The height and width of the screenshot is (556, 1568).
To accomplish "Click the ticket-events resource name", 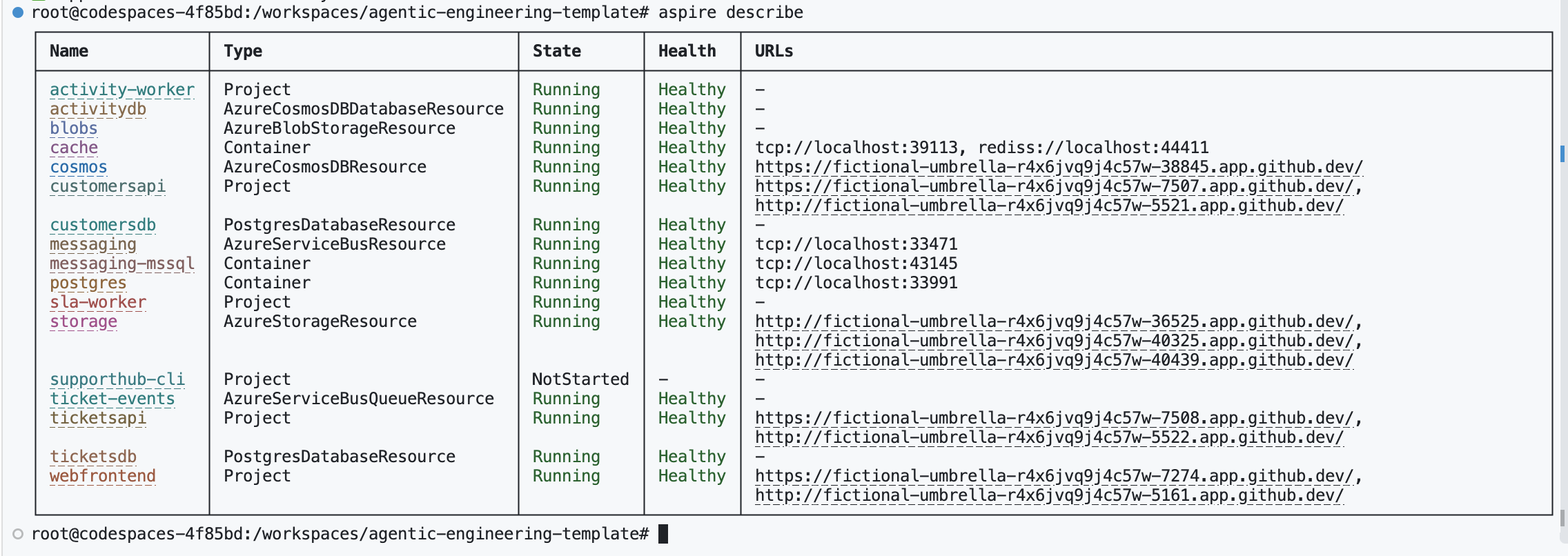I will point(112,399).
